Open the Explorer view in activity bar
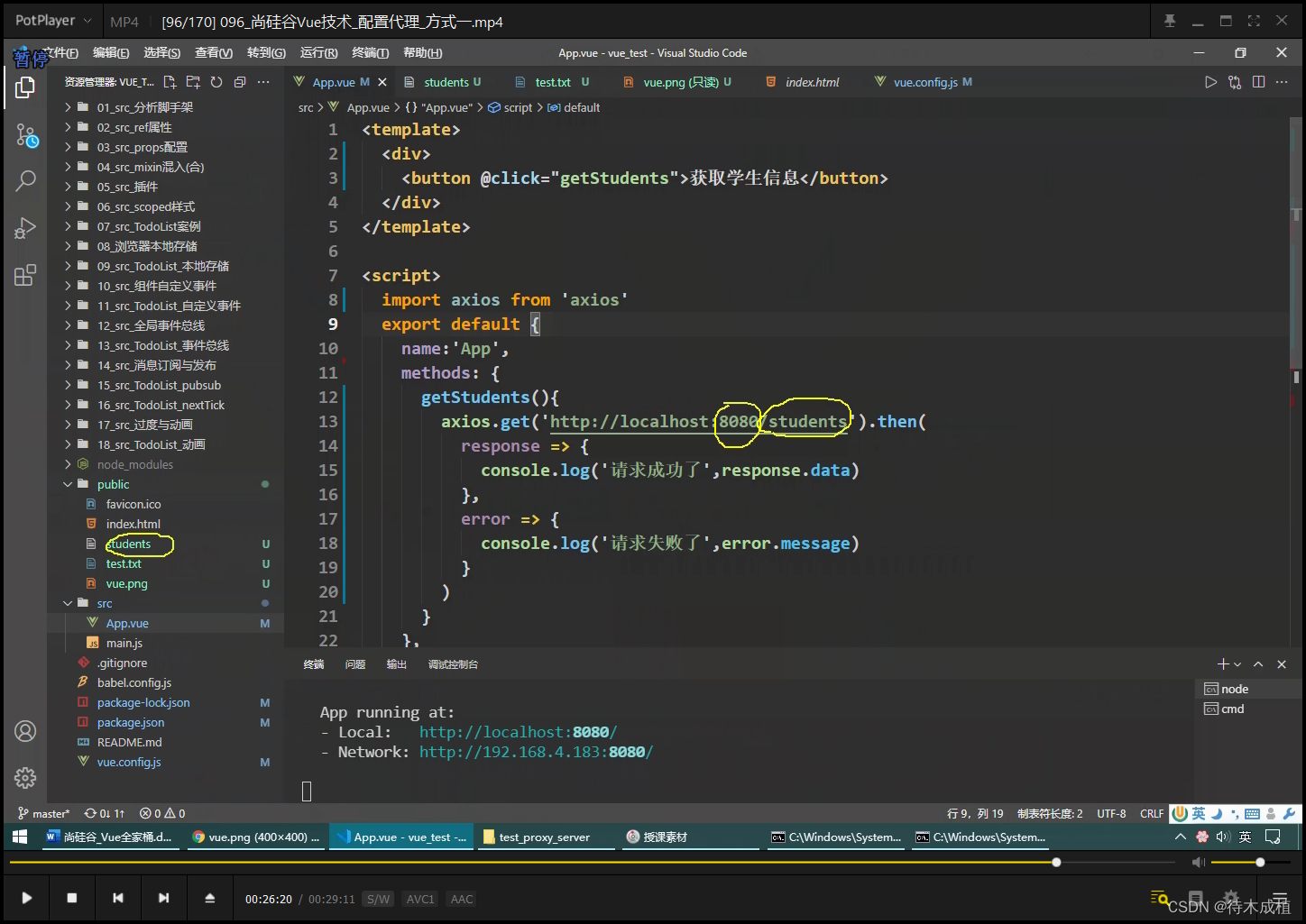The height and width of the screenshot is (924, 1306). click(x=25, y=87)
